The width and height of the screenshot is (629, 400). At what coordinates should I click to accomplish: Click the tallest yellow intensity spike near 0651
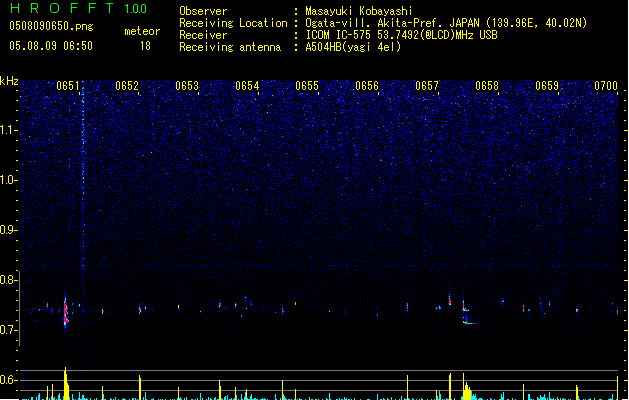click(x=66, y=383)
